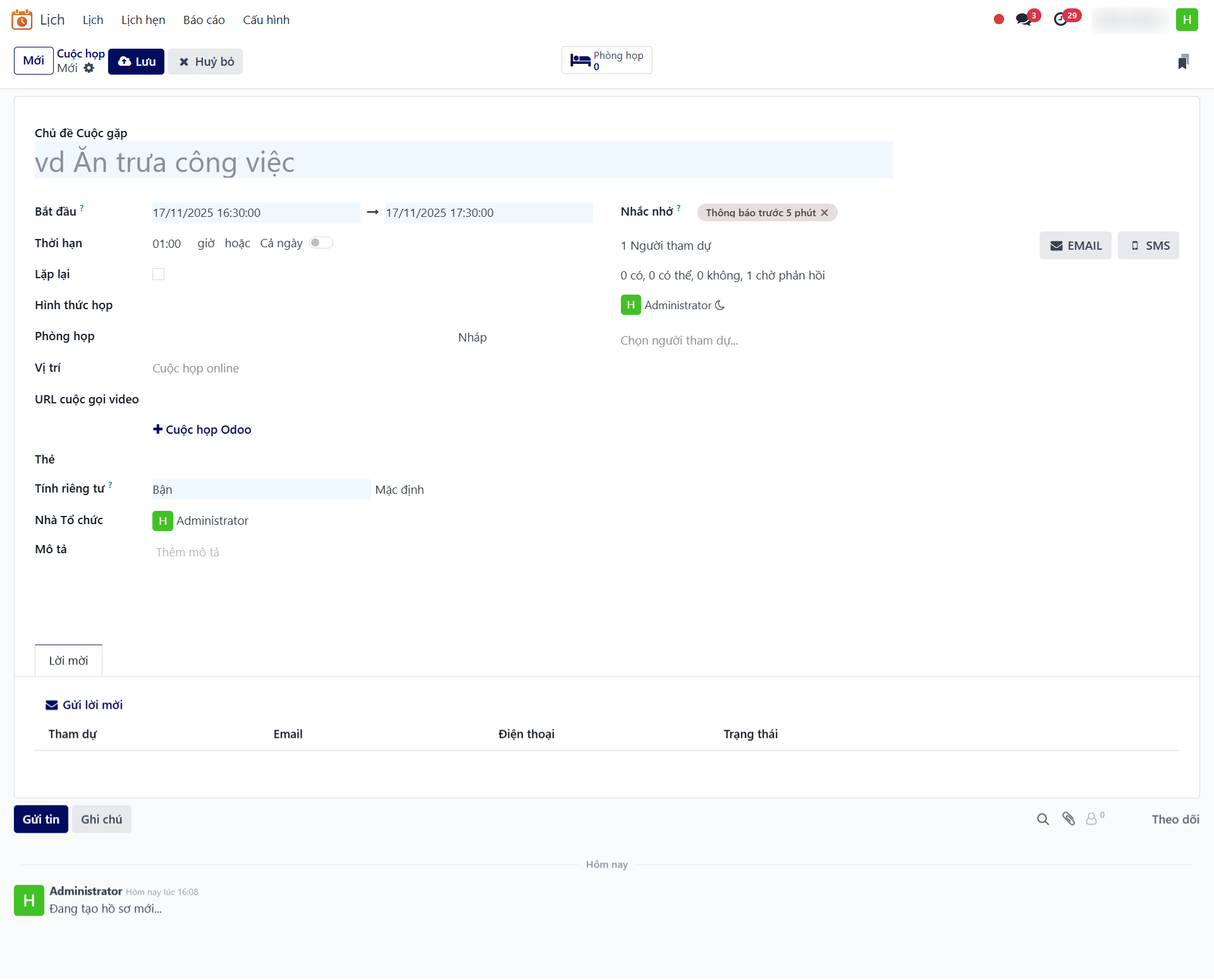
Task: Remove the 5-minute reminder tag
Action: click(825, 213)
